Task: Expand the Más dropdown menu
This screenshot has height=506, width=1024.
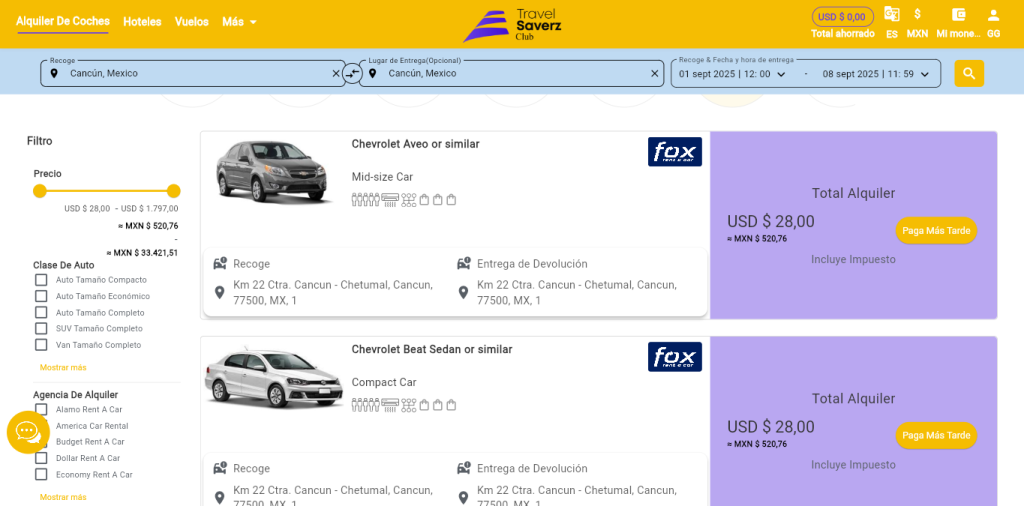Action: click(x=240, y=22)
